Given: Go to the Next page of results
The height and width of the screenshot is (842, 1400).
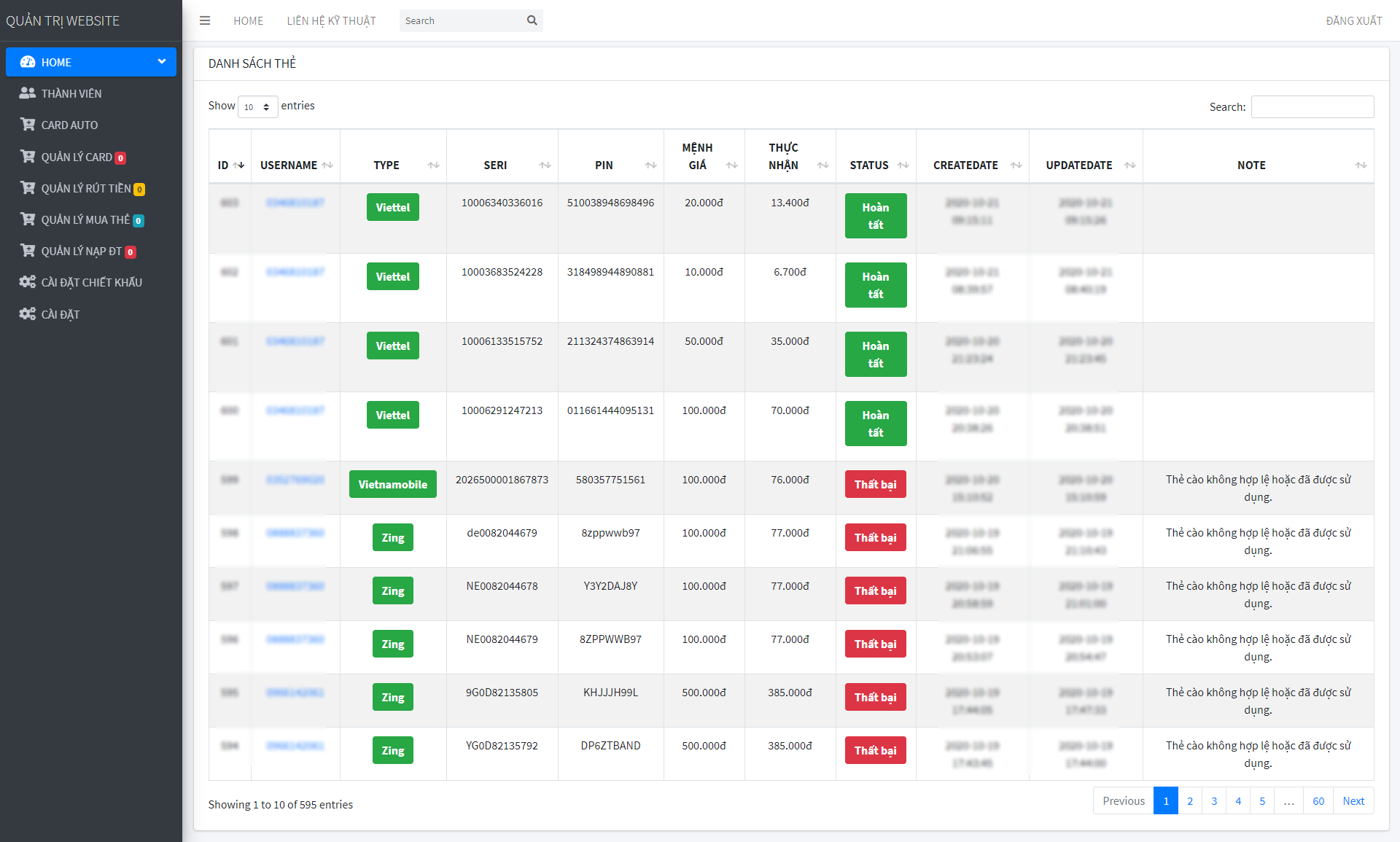Looking at the screenshot, I should (1353, 800).
